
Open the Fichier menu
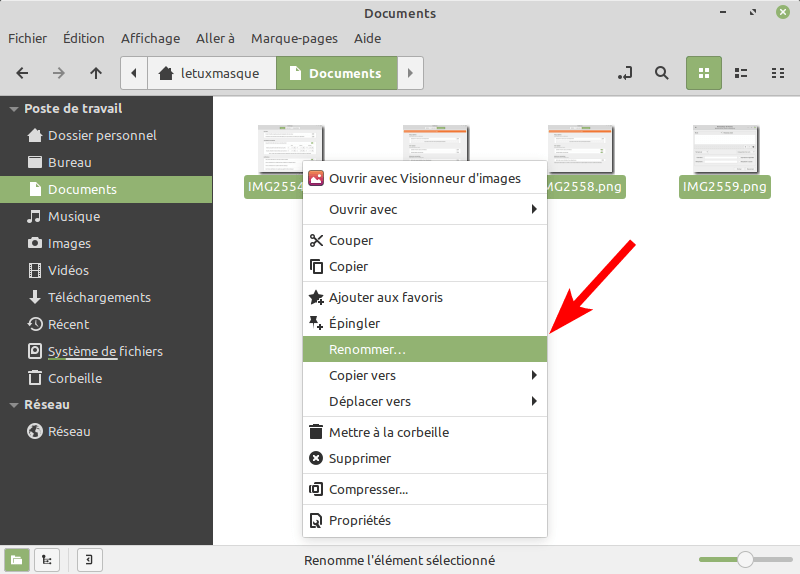(28, 39)
